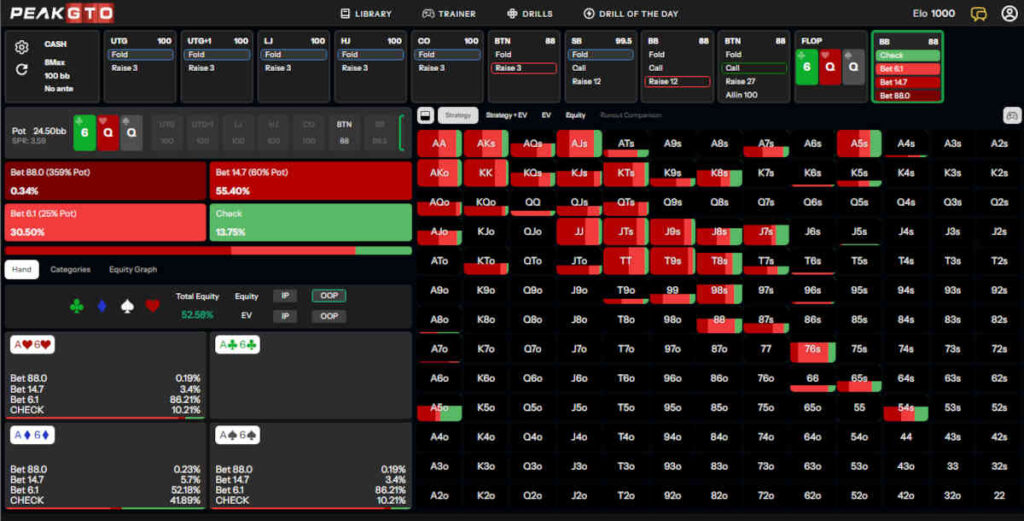Switch to the Categories tab
This screenshot has width=1024, height=521.
pos(70,269)
